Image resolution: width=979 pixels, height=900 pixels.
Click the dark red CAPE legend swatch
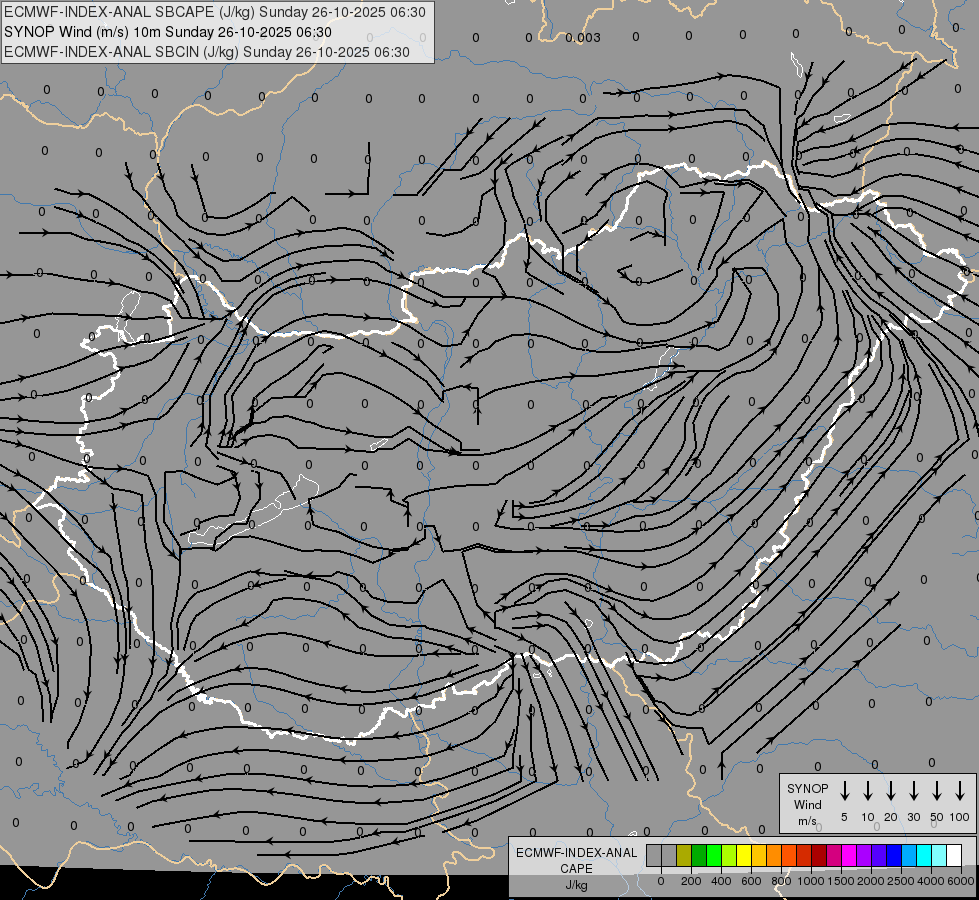[819, 855]
